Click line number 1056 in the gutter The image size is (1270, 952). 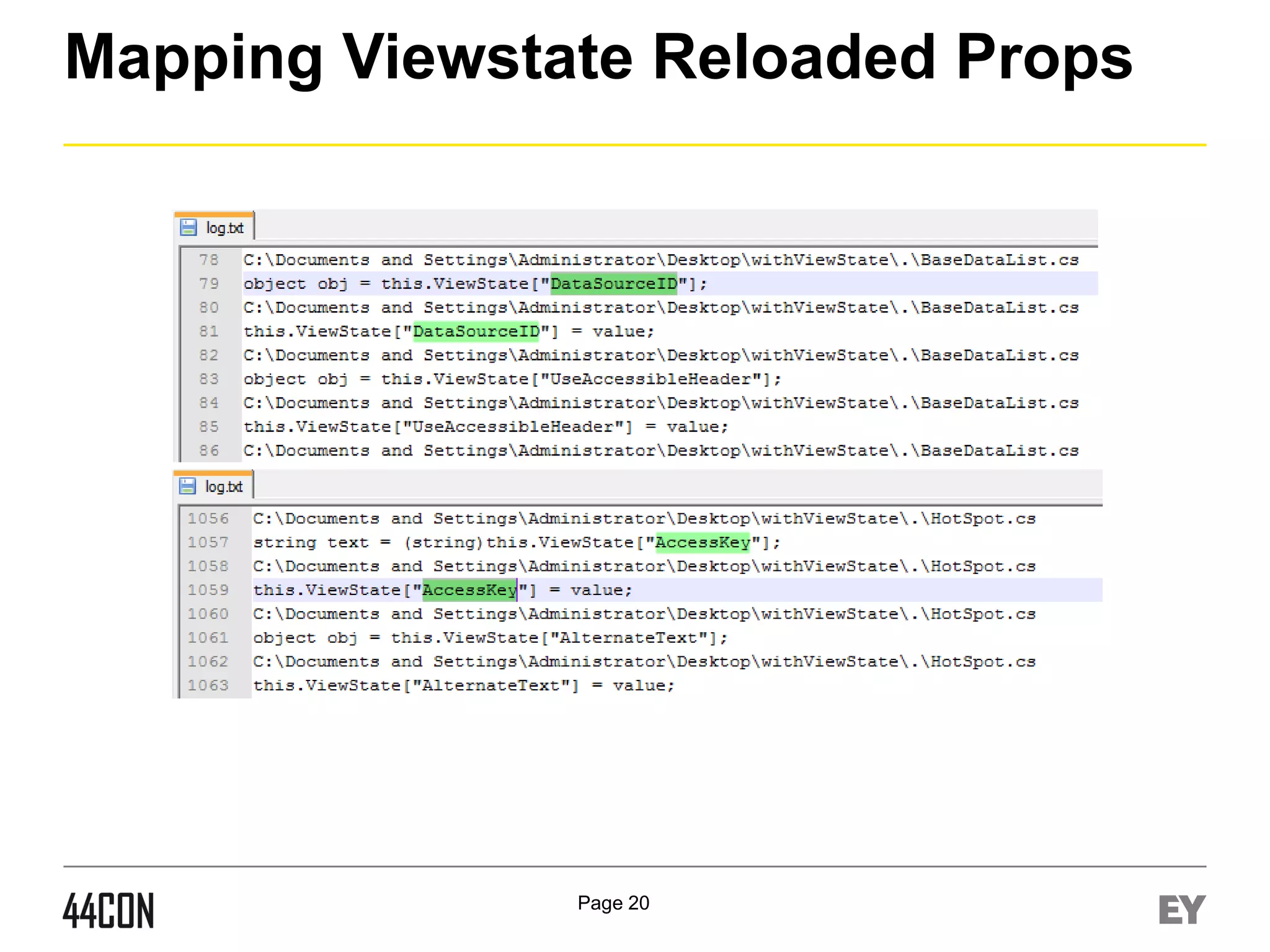pyautogui.click(x=208, y=518)
